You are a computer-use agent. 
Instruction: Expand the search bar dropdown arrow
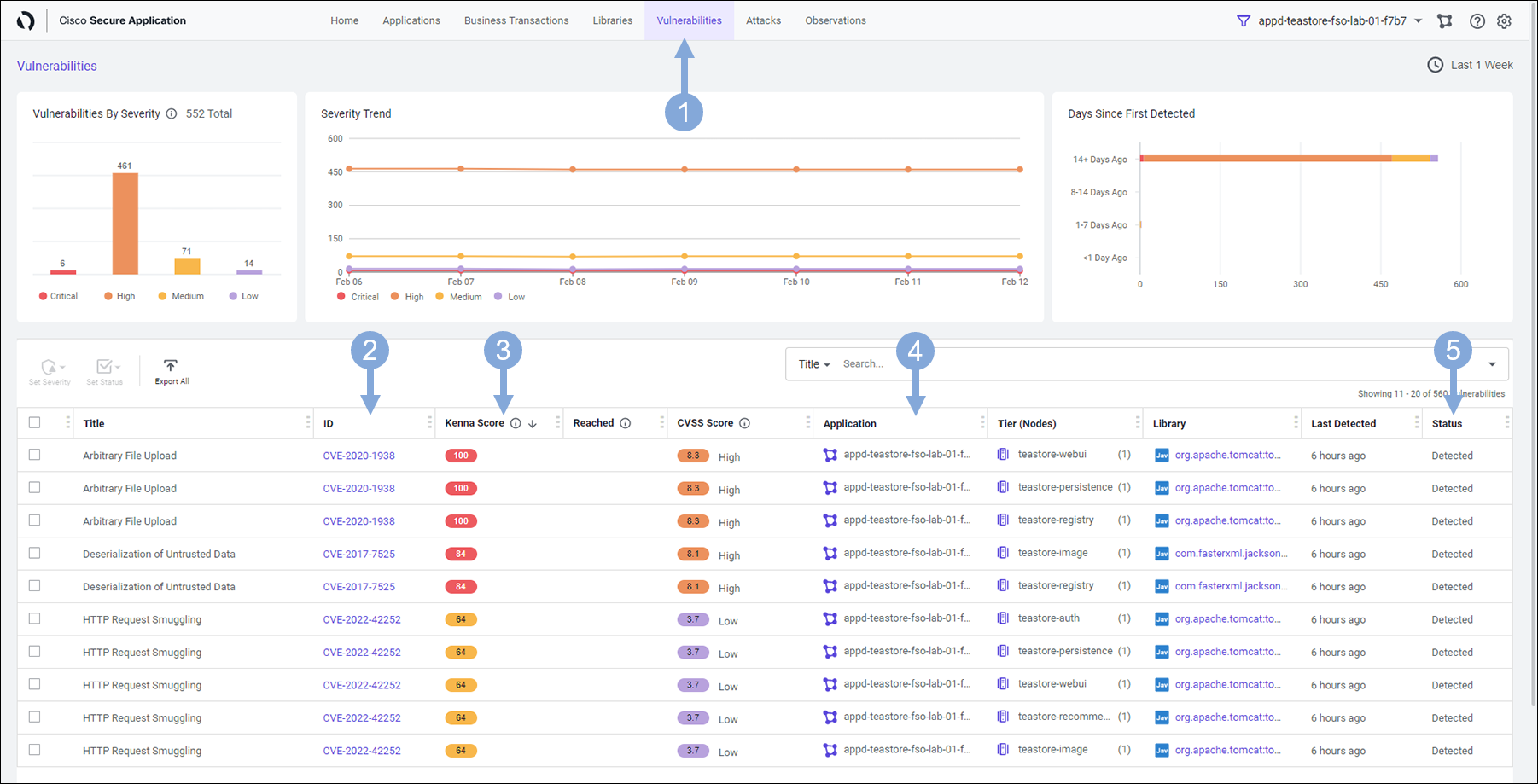pos(1492,364)
